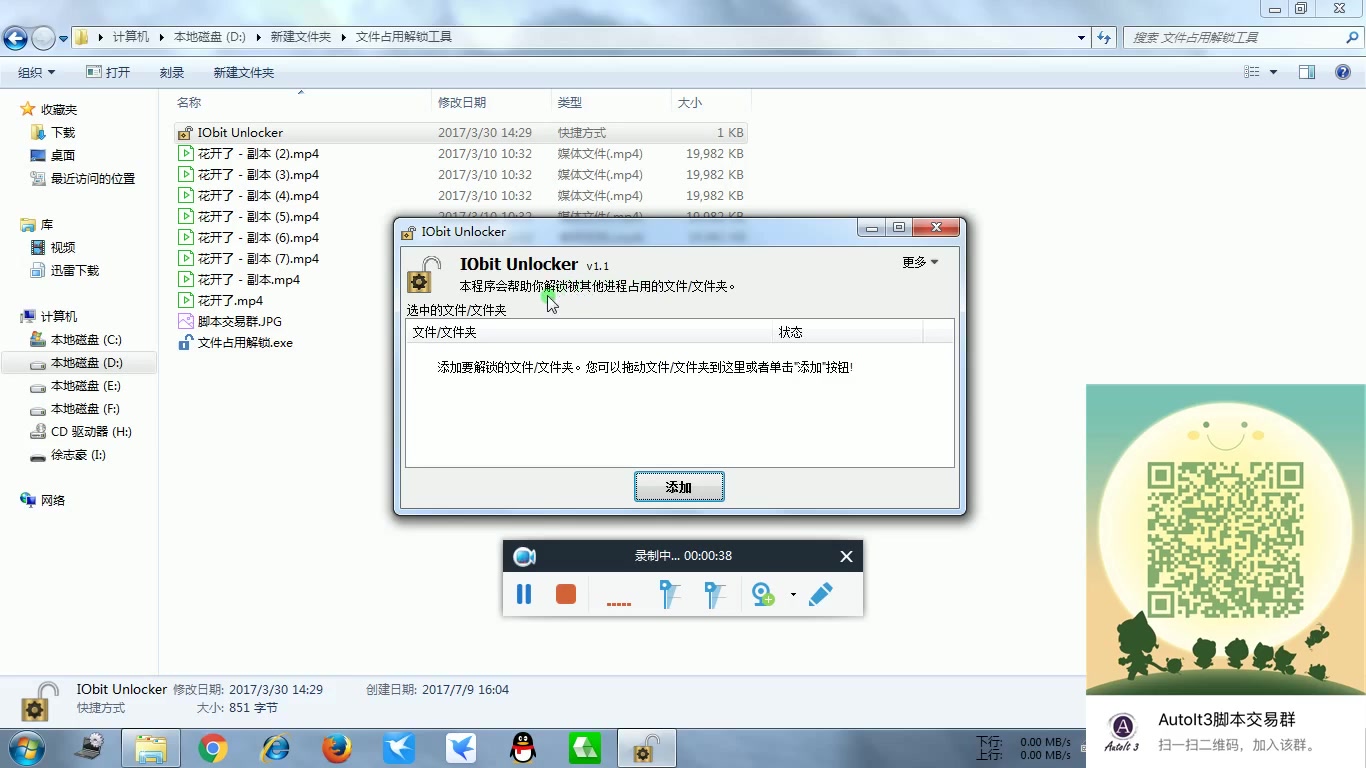
Task: Click 新建文件夹 toolbar button
Action: click(x=244, y=73)
